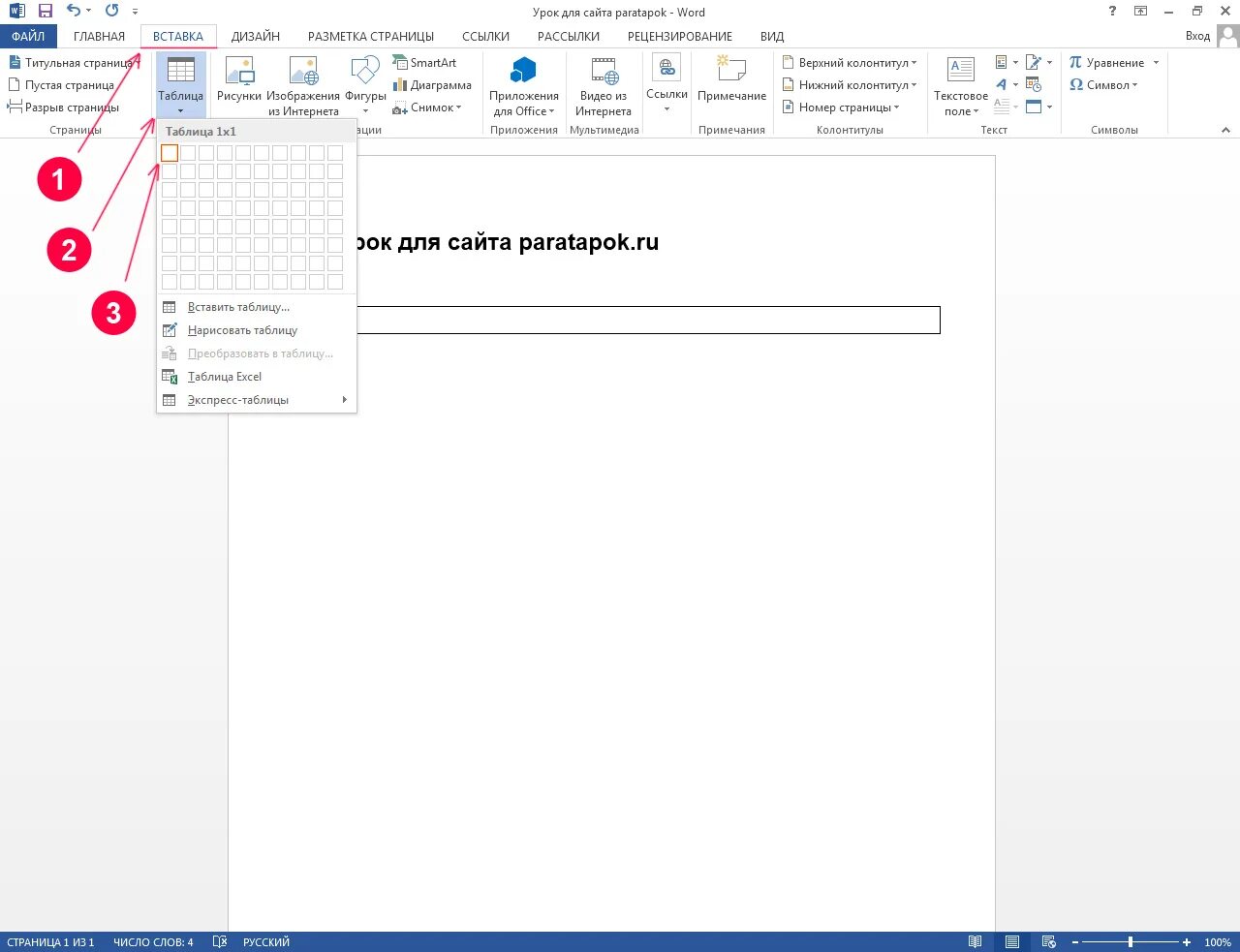Viewport: 1240px width, 952px height.
Task: Open Приложения для Office apps
Action: pyautogui.click(x=524, y=85)
